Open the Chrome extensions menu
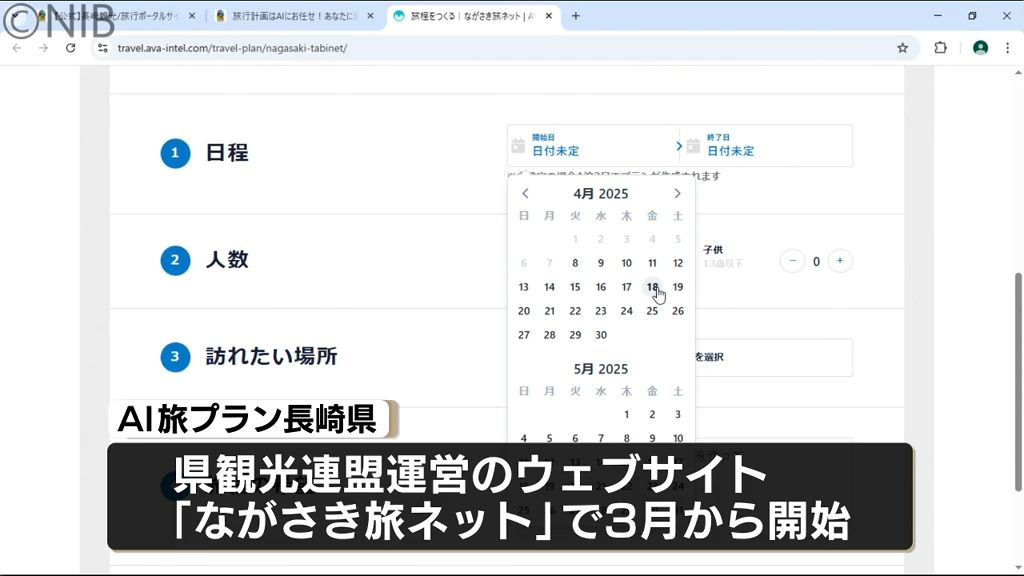The width and height of the screenshot is (1024, 576). tap(940, 48)
